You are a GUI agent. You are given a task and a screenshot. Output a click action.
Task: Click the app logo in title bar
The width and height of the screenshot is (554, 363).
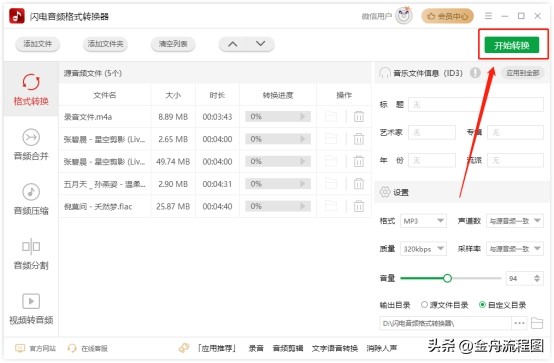tap(17, 16)
